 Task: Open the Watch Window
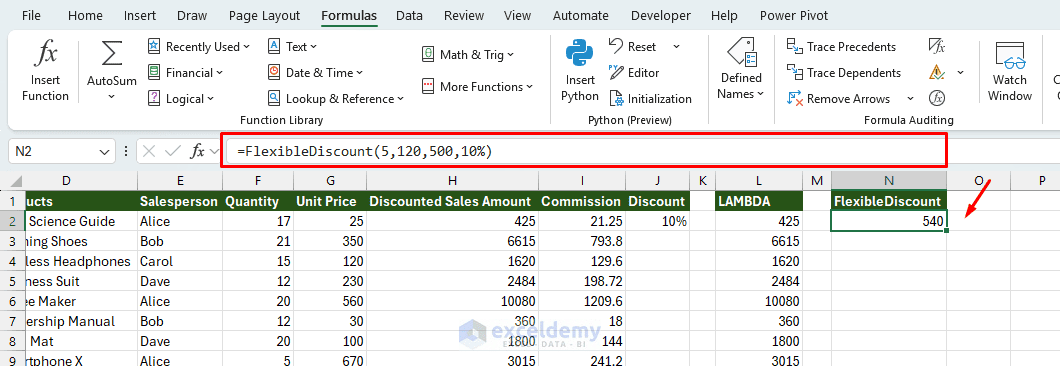pyautogui.click(x=1009, y=71)
